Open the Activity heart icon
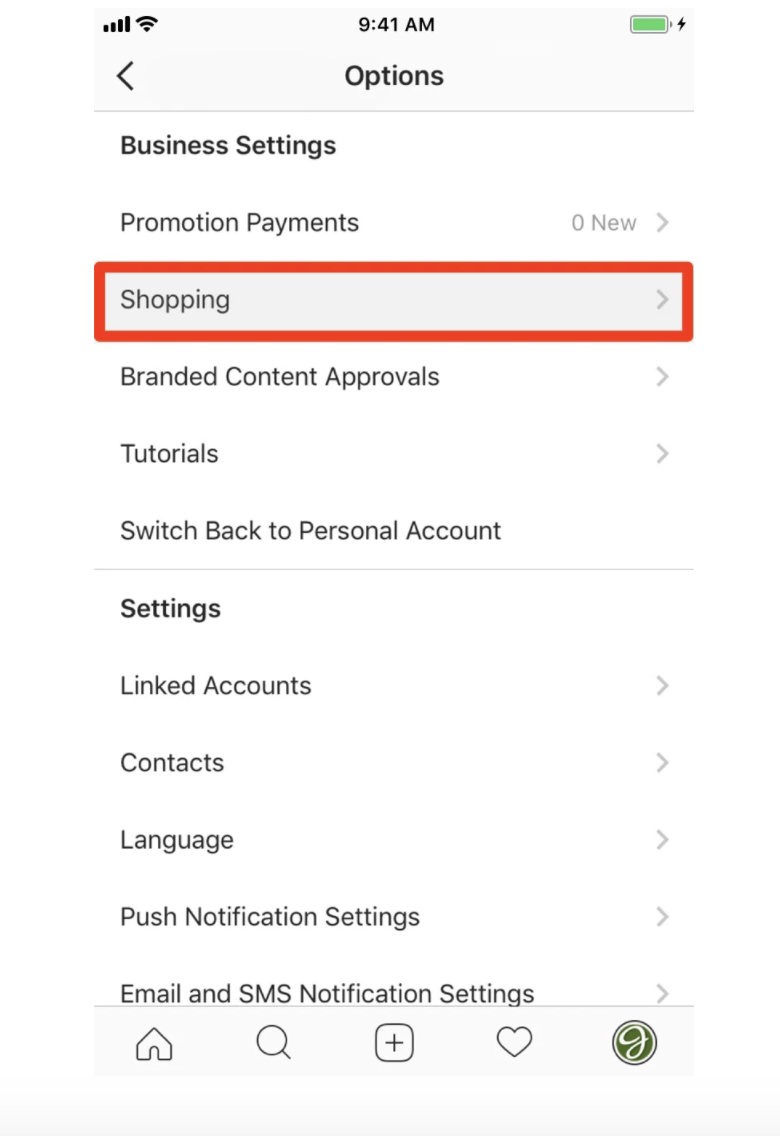Image resolution: width=780 pixels, height=1136 pixels. pos(514,1042)
